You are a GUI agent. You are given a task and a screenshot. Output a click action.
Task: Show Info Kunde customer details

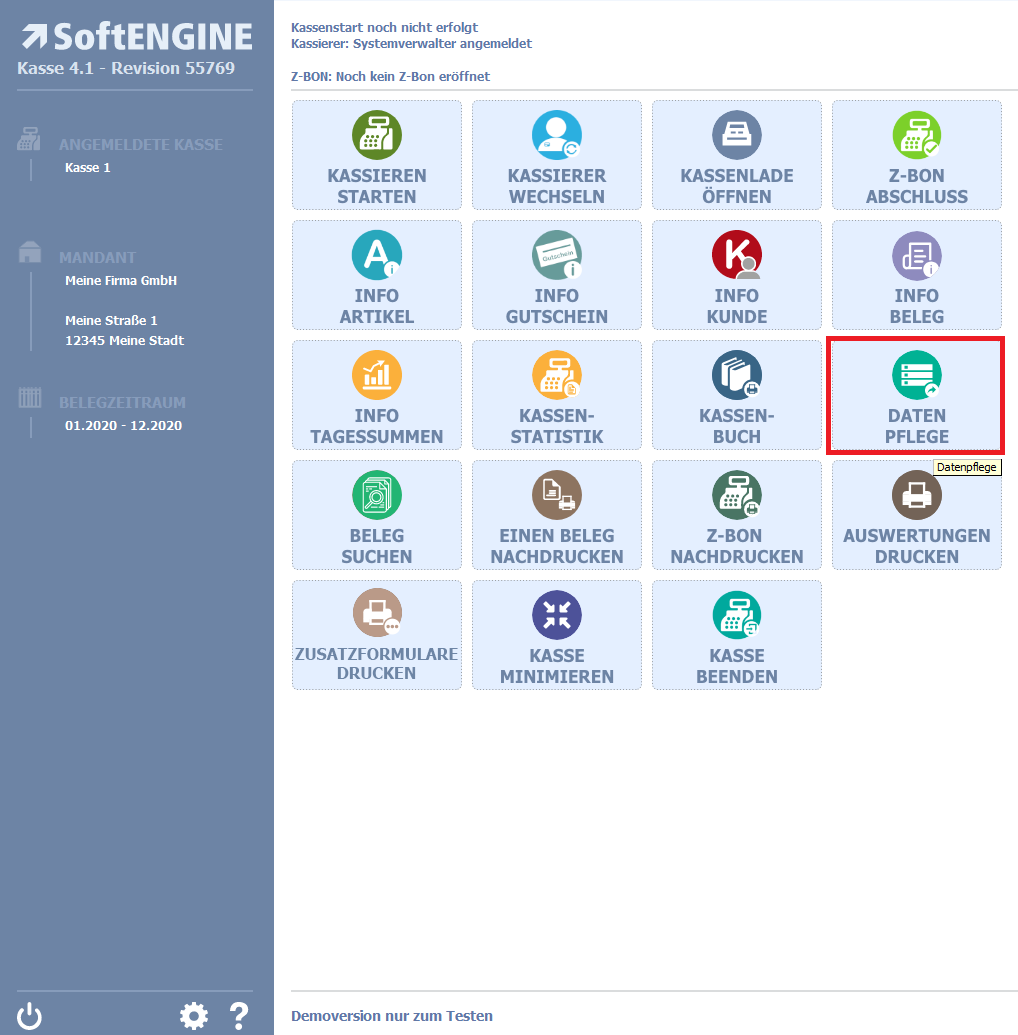coord(736,275)
